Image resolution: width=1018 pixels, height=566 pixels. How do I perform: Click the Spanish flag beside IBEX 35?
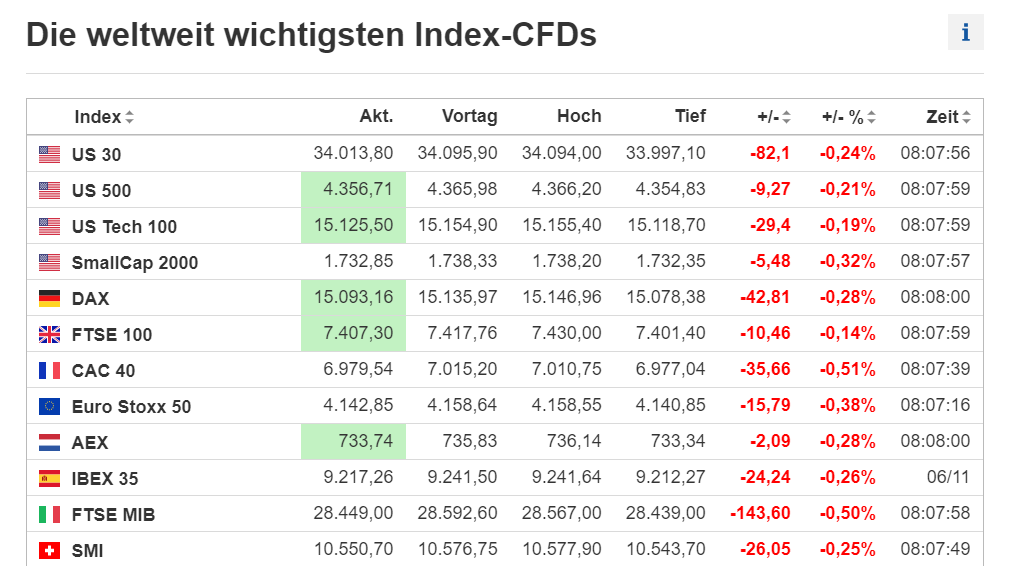click(49, 478)
